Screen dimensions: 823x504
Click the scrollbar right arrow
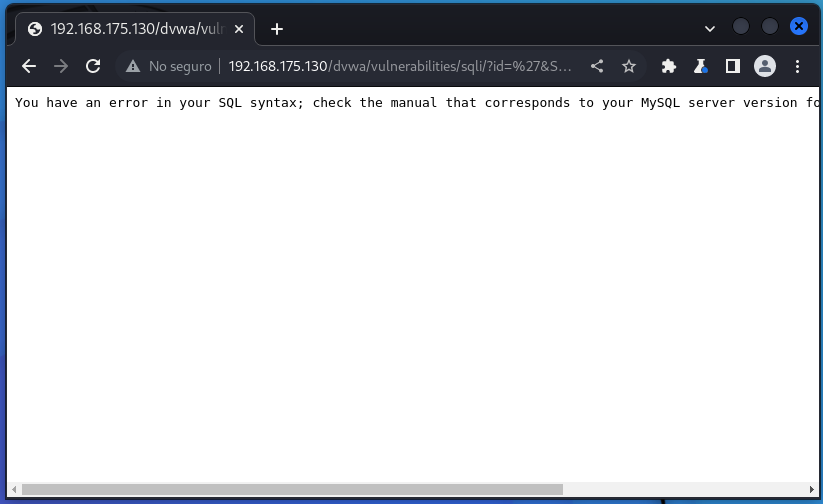811,489
